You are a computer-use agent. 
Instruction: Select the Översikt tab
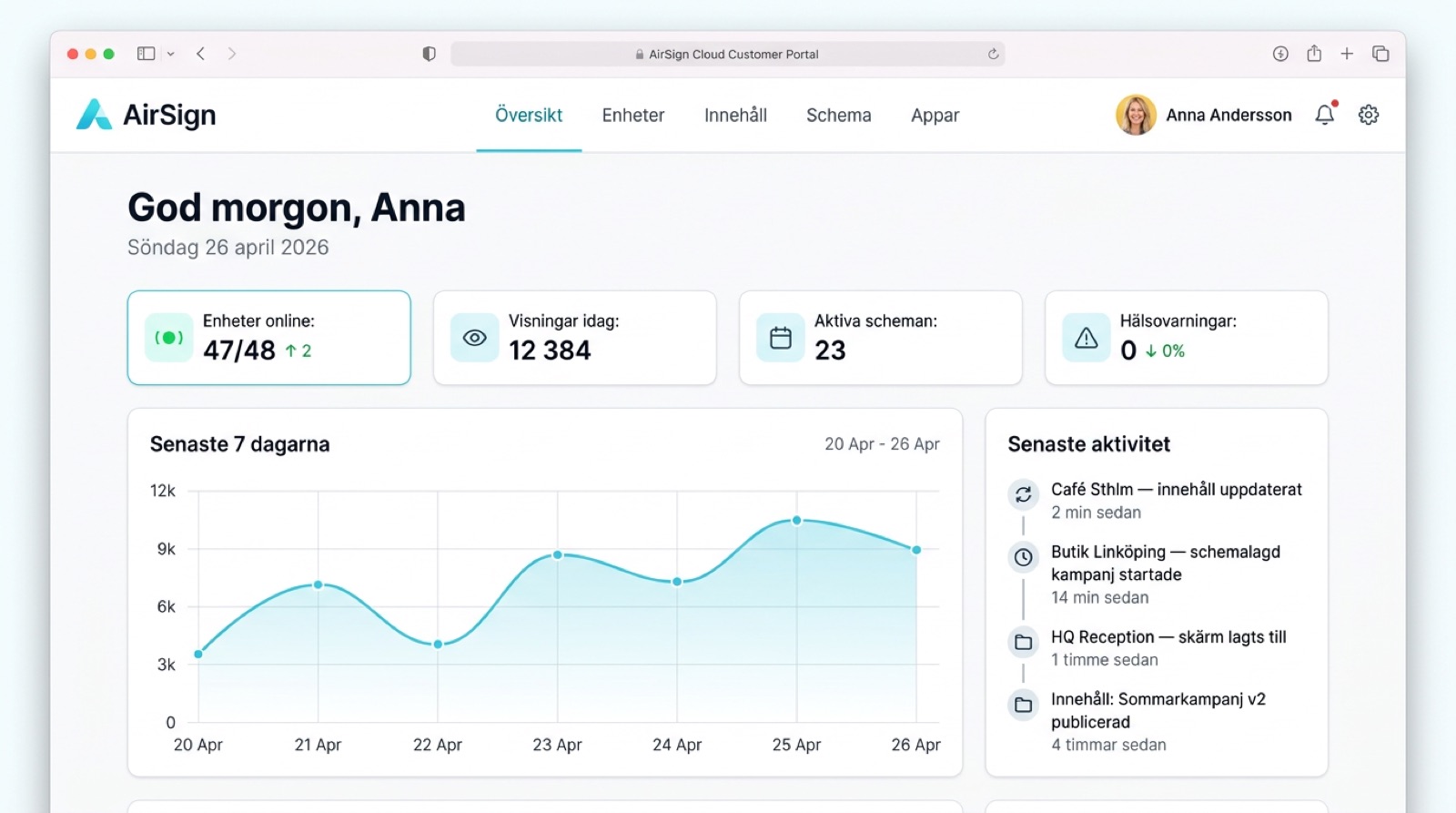click(529, 115)
